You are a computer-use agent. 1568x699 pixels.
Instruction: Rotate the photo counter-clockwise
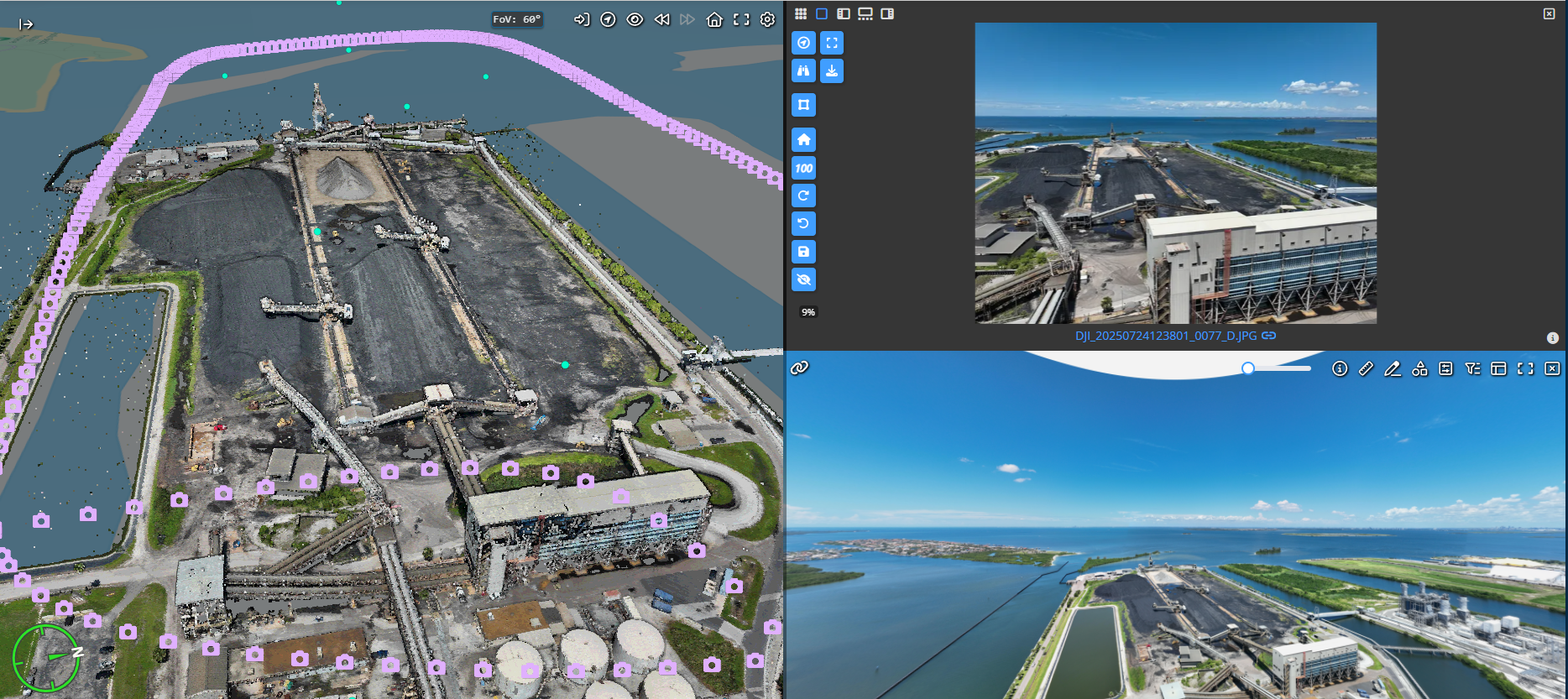tap(803, 223)
